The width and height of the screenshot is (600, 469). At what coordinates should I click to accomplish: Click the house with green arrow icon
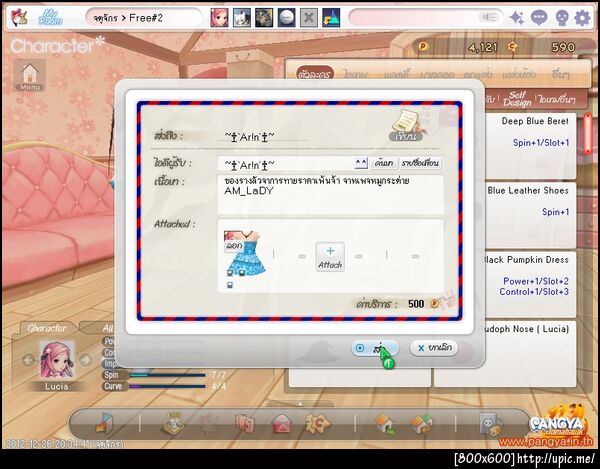tap(386, 424)
